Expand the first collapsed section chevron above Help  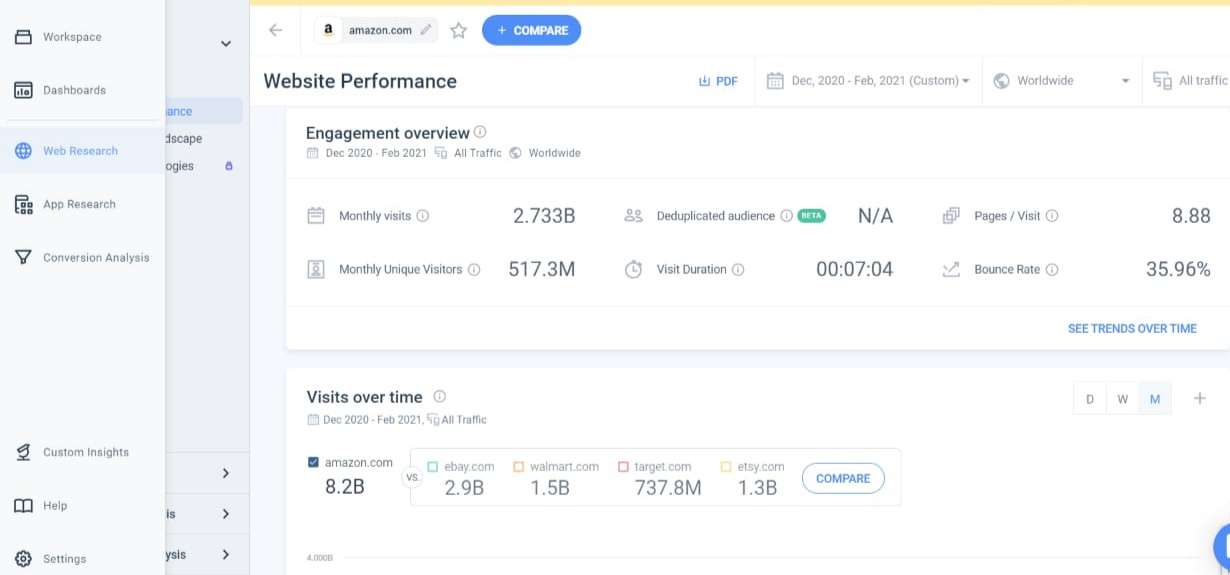pos(226,473)
